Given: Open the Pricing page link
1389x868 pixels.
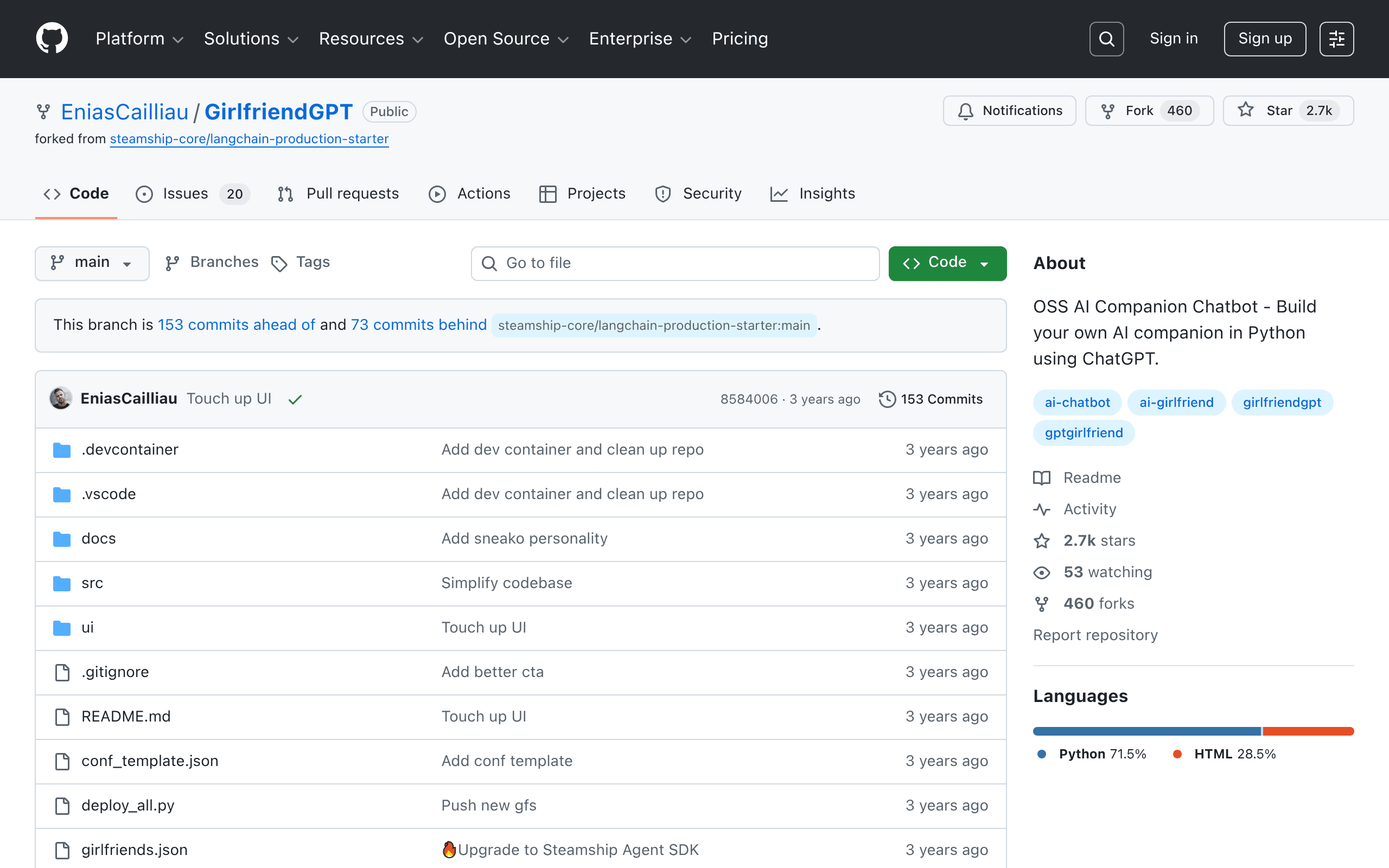Looking at the screenshot, I should pyautogui.click(x=740, y=39).
